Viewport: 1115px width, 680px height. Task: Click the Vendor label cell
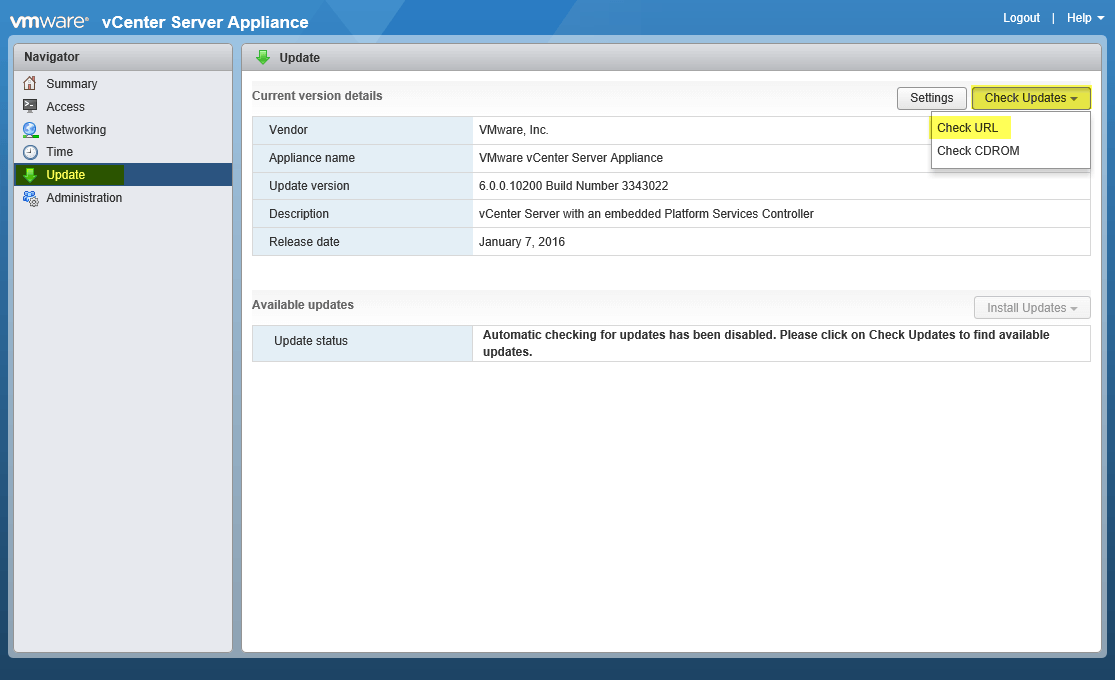tap(363, 130)
